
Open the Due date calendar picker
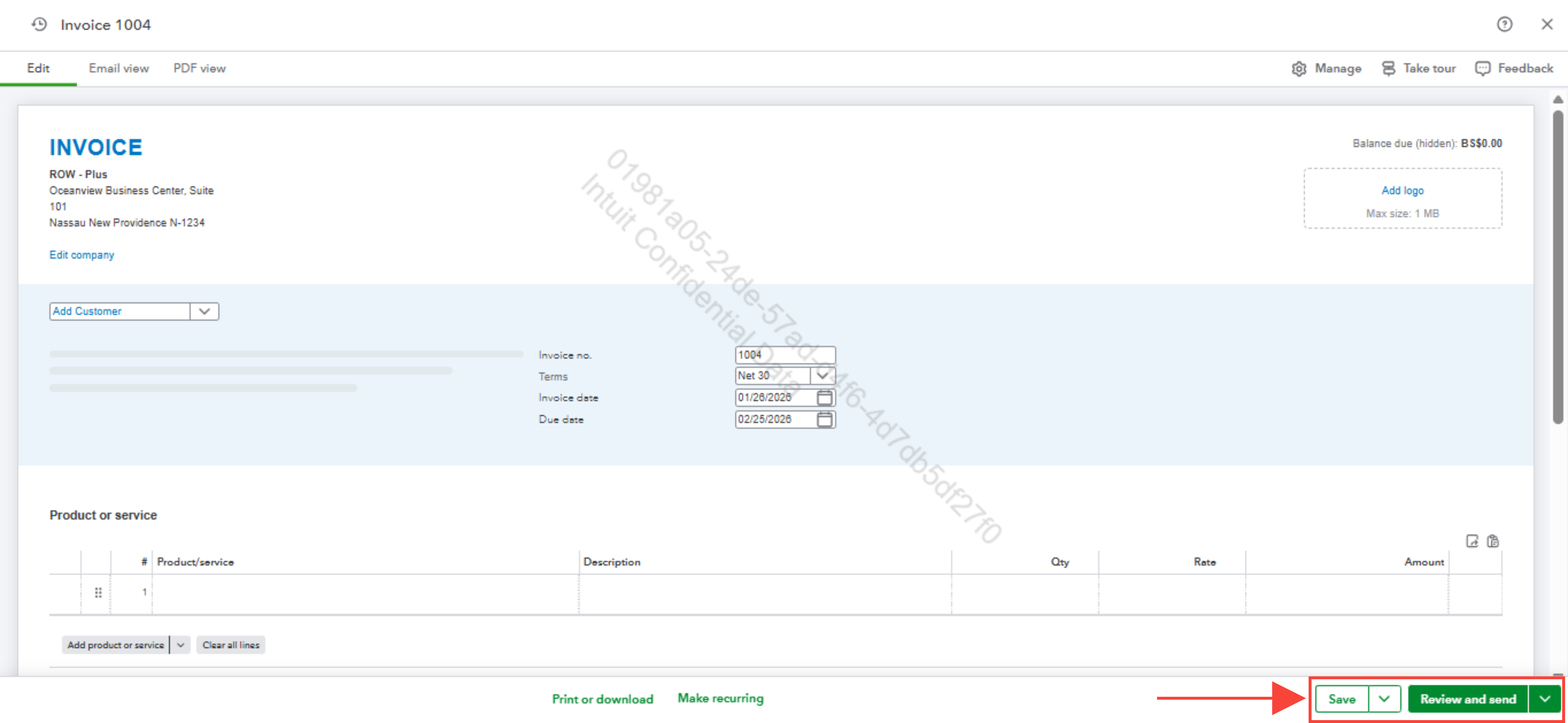tap(824, 420)
